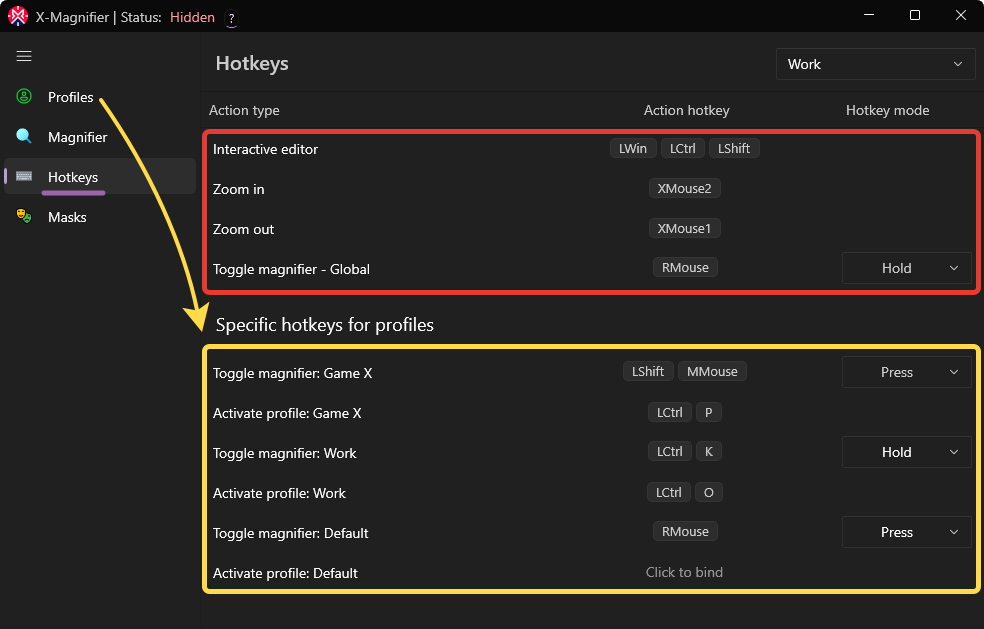
Task: Click the green Profiles icon
Action: tap(24, 97)
